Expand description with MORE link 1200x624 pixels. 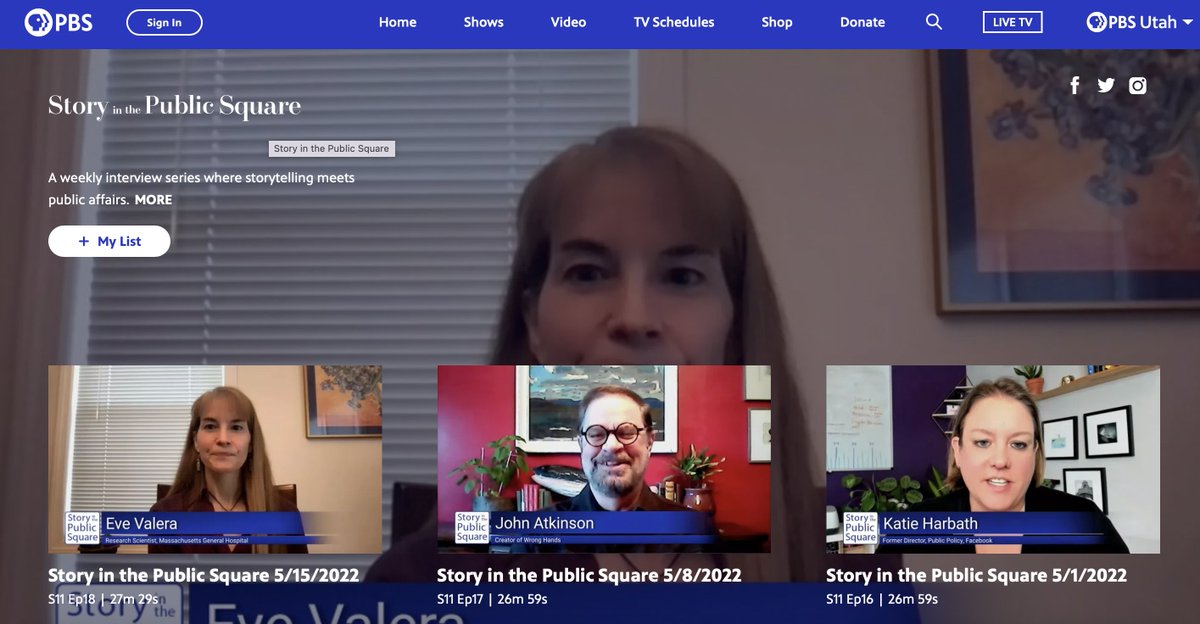click(x=153, y=200)
